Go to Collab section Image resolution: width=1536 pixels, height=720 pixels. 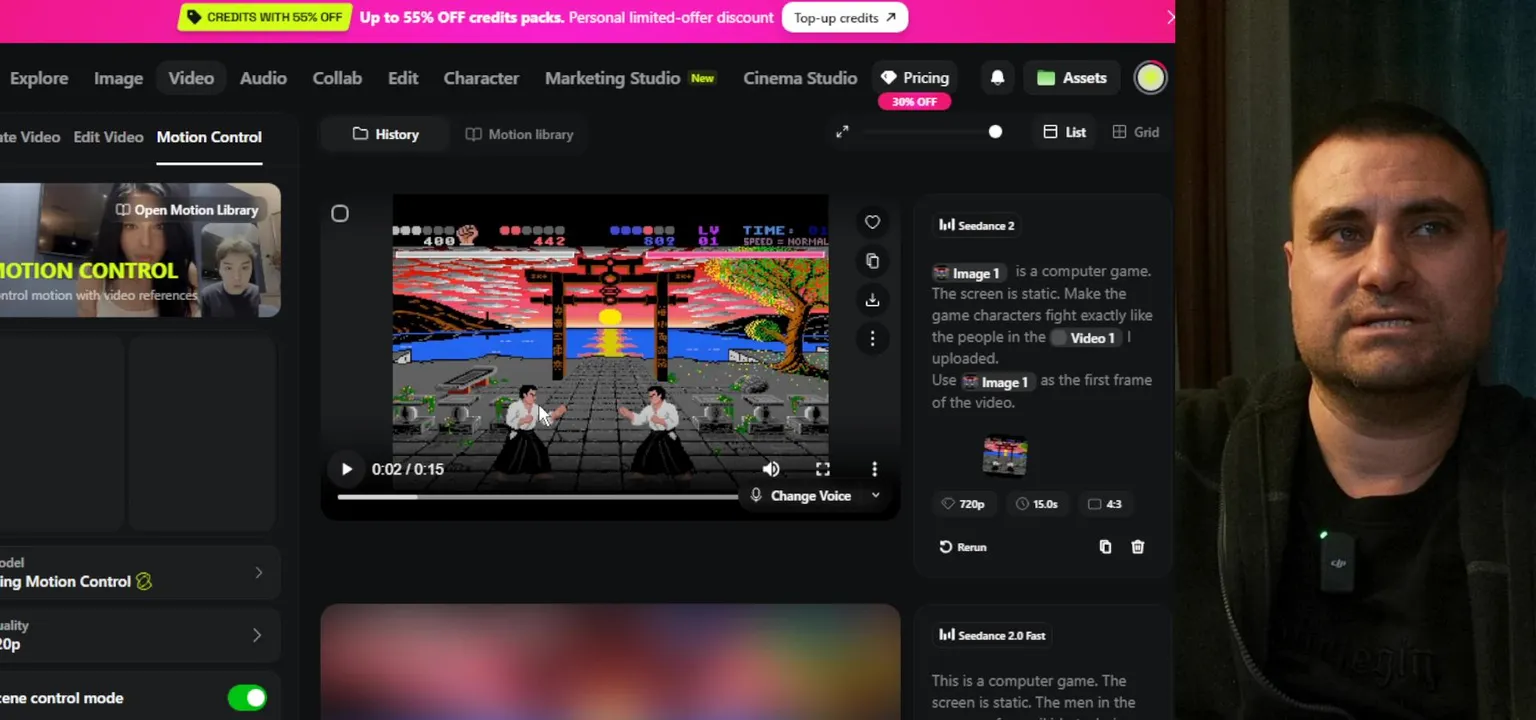coord(337,78)
